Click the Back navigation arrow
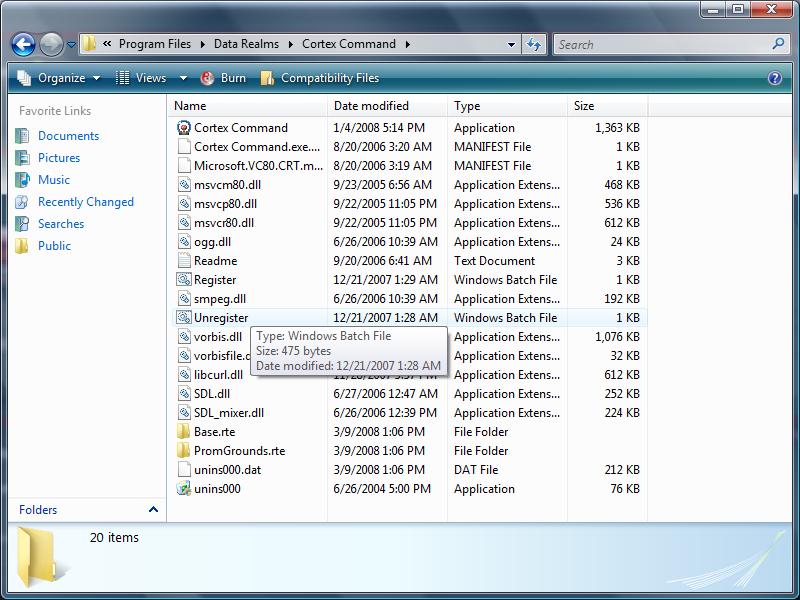This screenshot has width=800, height=600. tap(24, 44)
